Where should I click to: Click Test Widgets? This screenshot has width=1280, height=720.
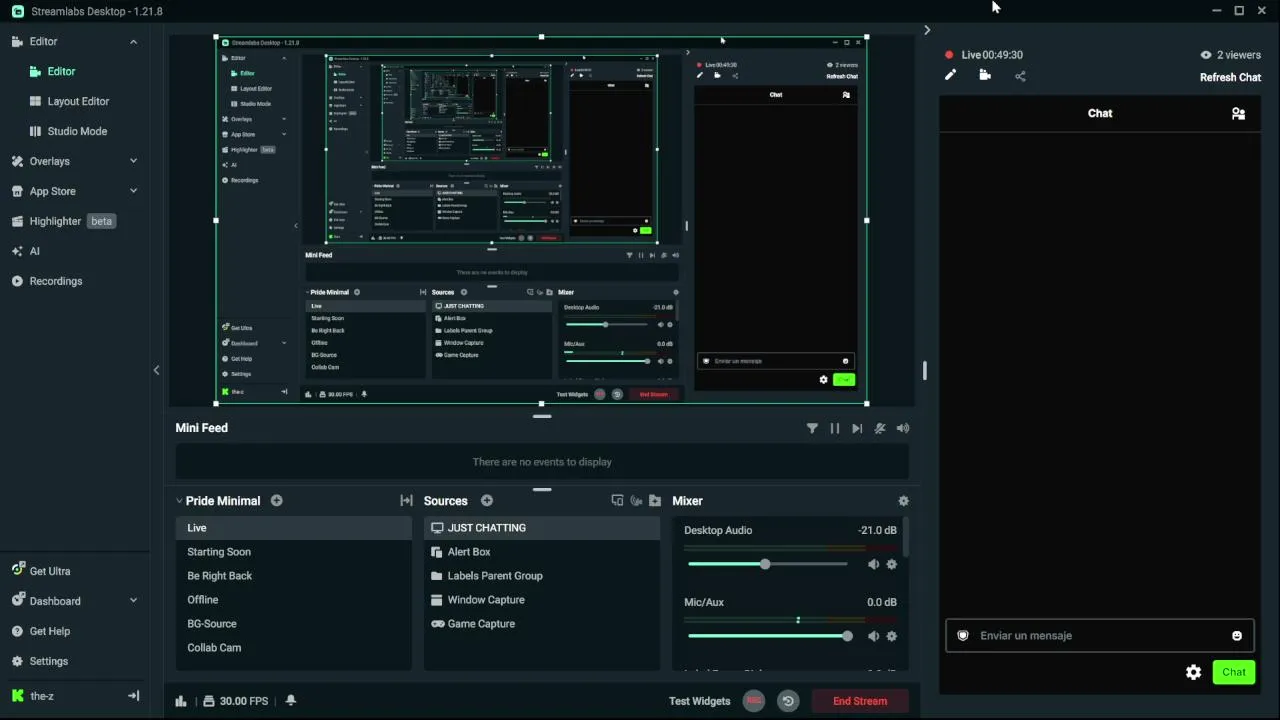point(699,701)
